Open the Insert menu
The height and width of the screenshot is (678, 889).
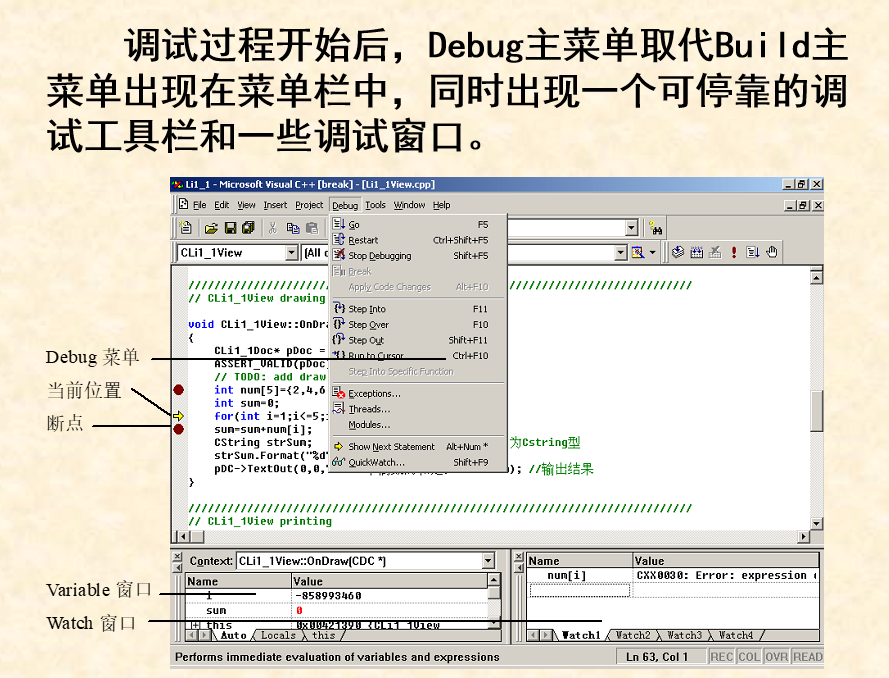click(275, 205)
